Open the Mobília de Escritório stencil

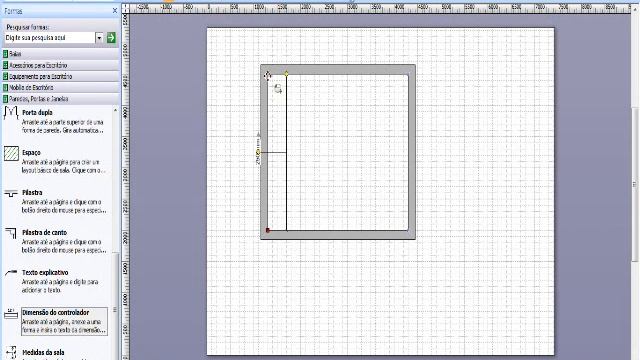tap(60, 87)
